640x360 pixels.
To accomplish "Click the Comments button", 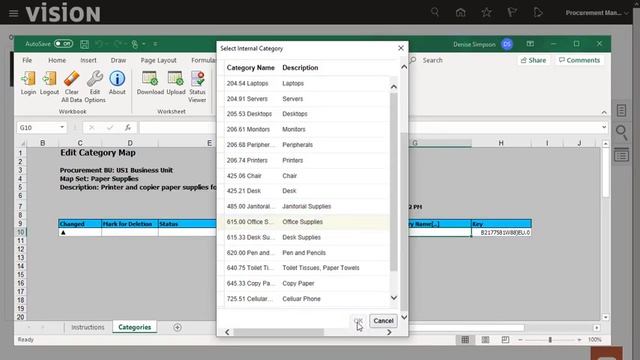I will (x=579, y=60).
